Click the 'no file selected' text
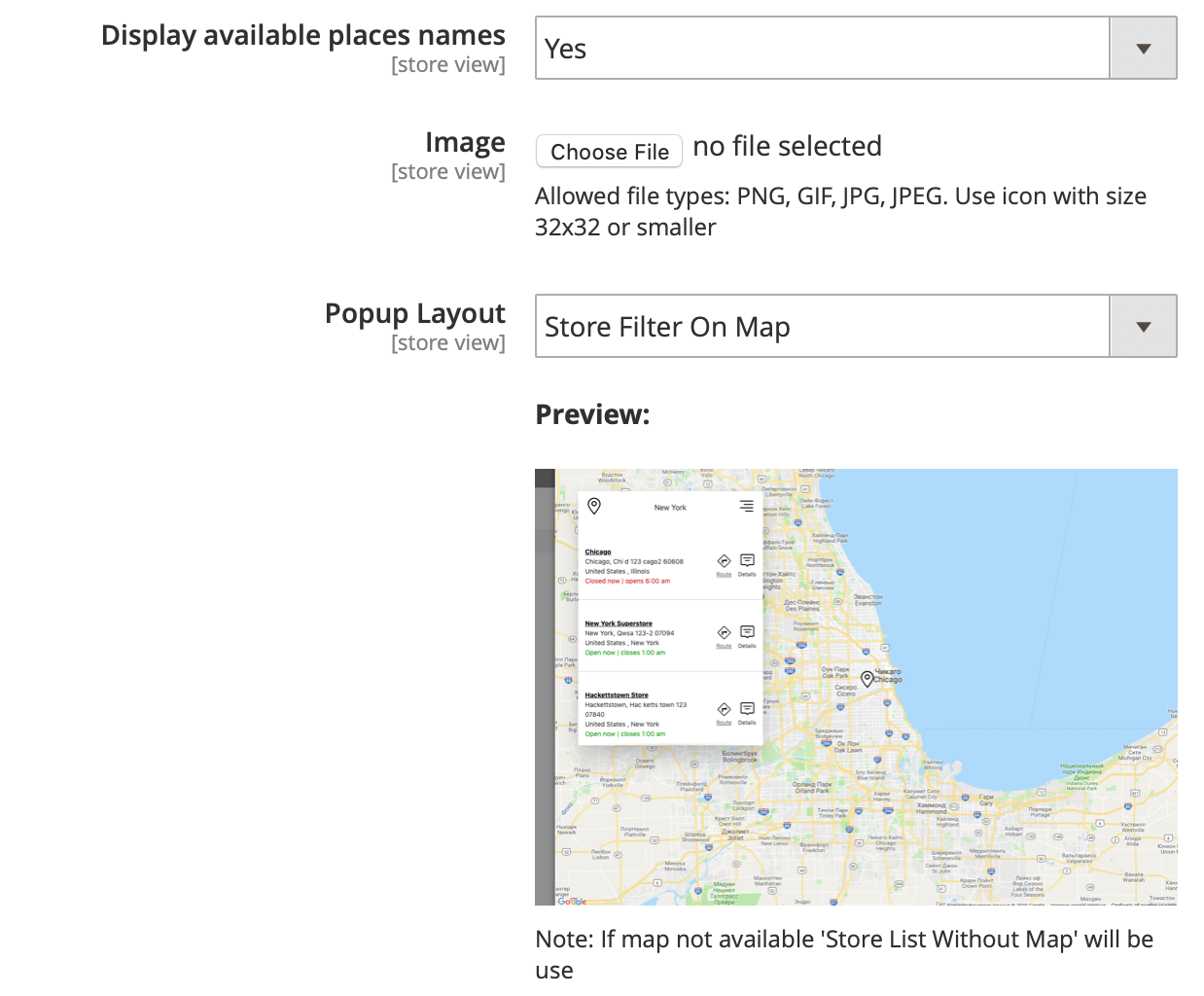Viewport: 1204px width, 996px height. coord(788,146)
